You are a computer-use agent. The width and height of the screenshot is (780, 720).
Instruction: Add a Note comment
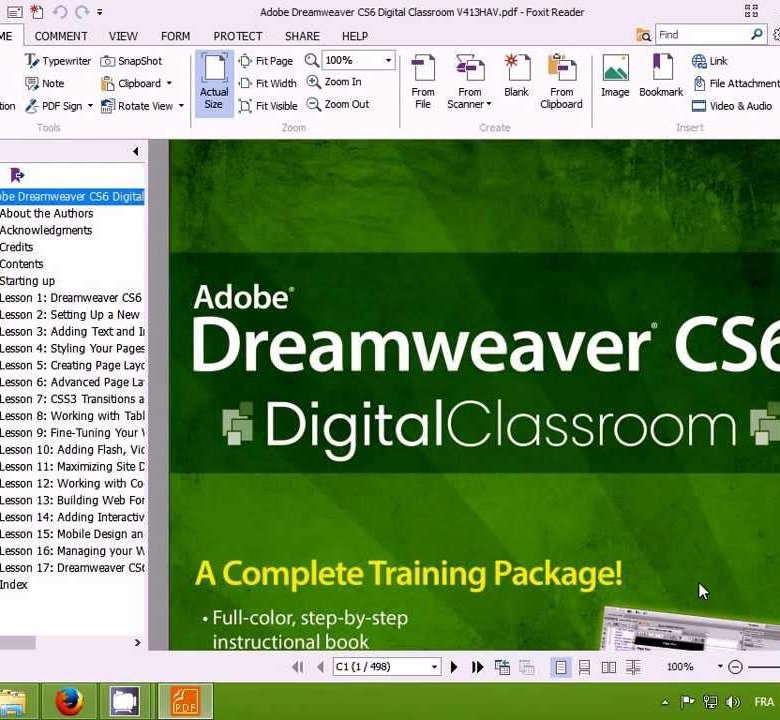click(x=45, y=83)
